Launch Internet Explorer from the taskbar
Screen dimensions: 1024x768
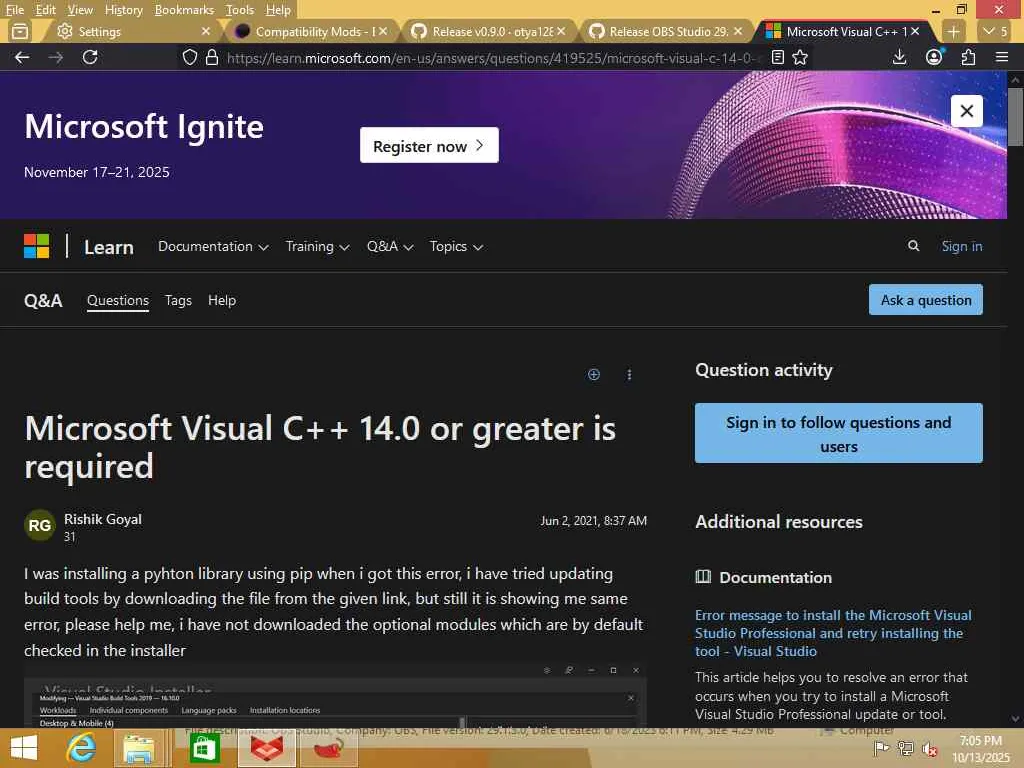click(x=82, y=748)
